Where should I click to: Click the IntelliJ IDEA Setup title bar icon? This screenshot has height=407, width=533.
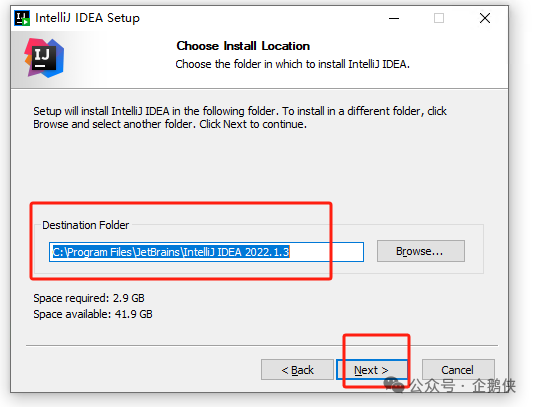[x=22, y=18]
